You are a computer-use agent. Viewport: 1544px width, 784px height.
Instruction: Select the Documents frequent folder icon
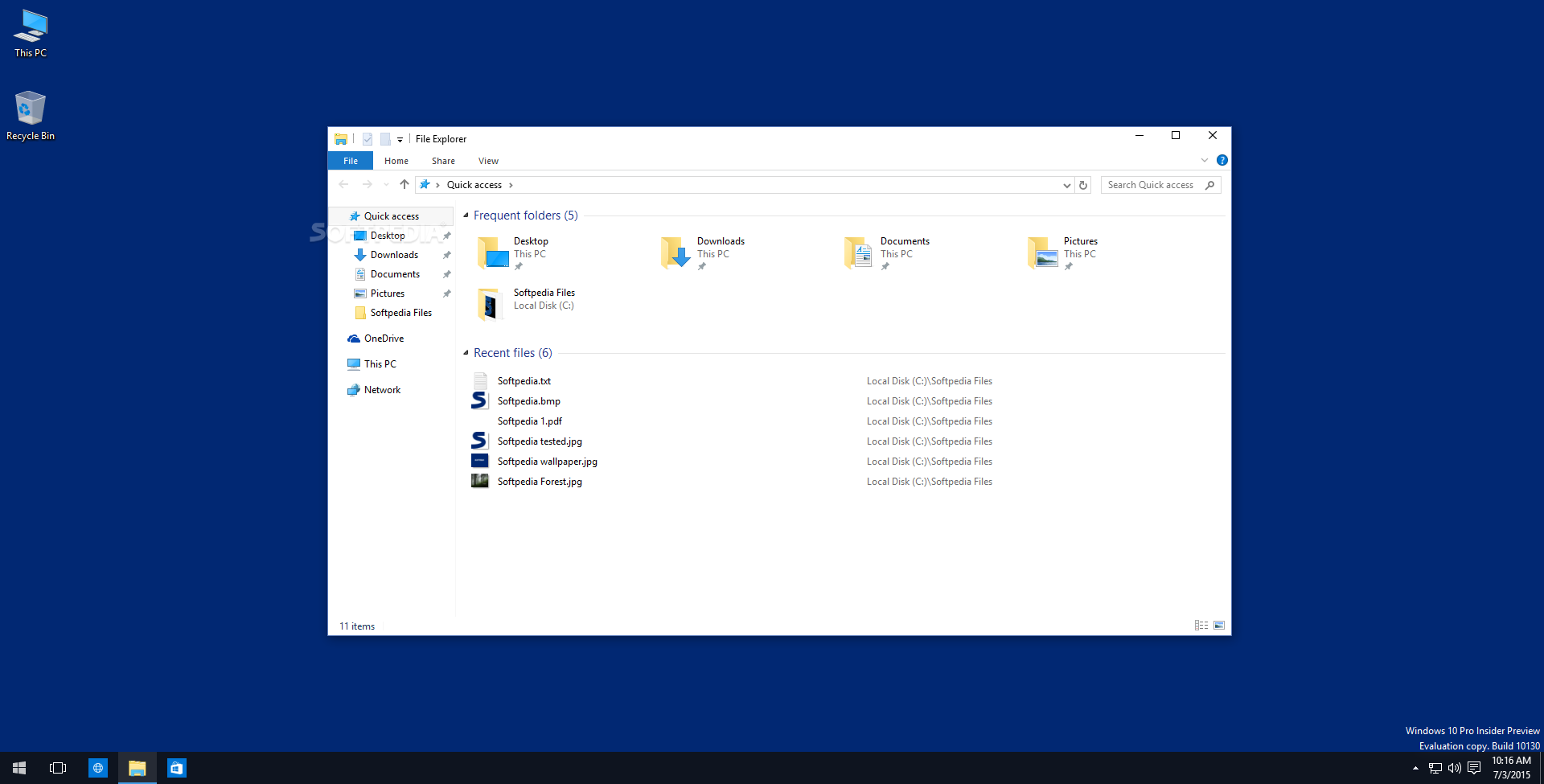tap(860, 252)
